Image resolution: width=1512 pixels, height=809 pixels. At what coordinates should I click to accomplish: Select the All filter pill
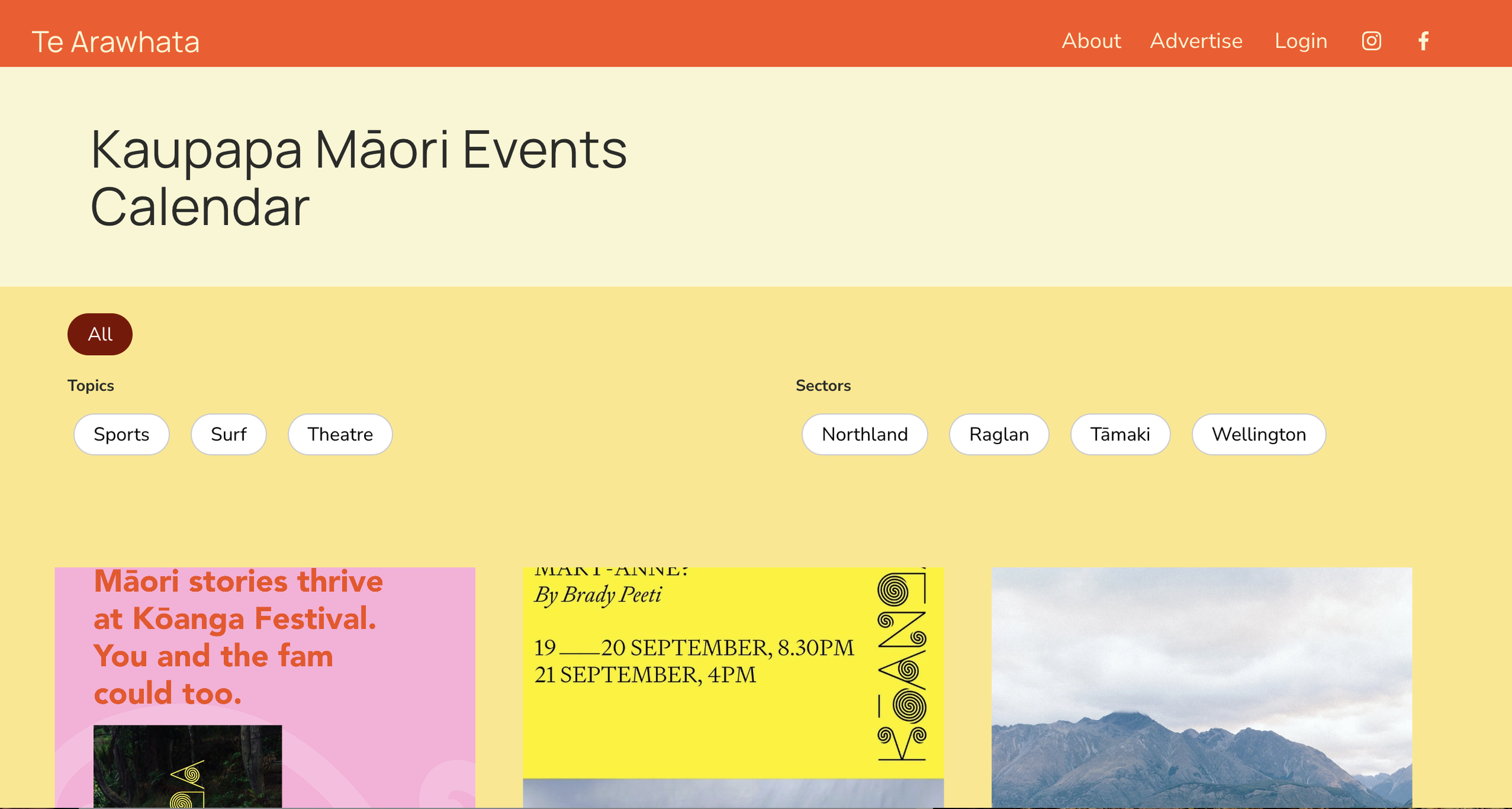coord(100,334)
